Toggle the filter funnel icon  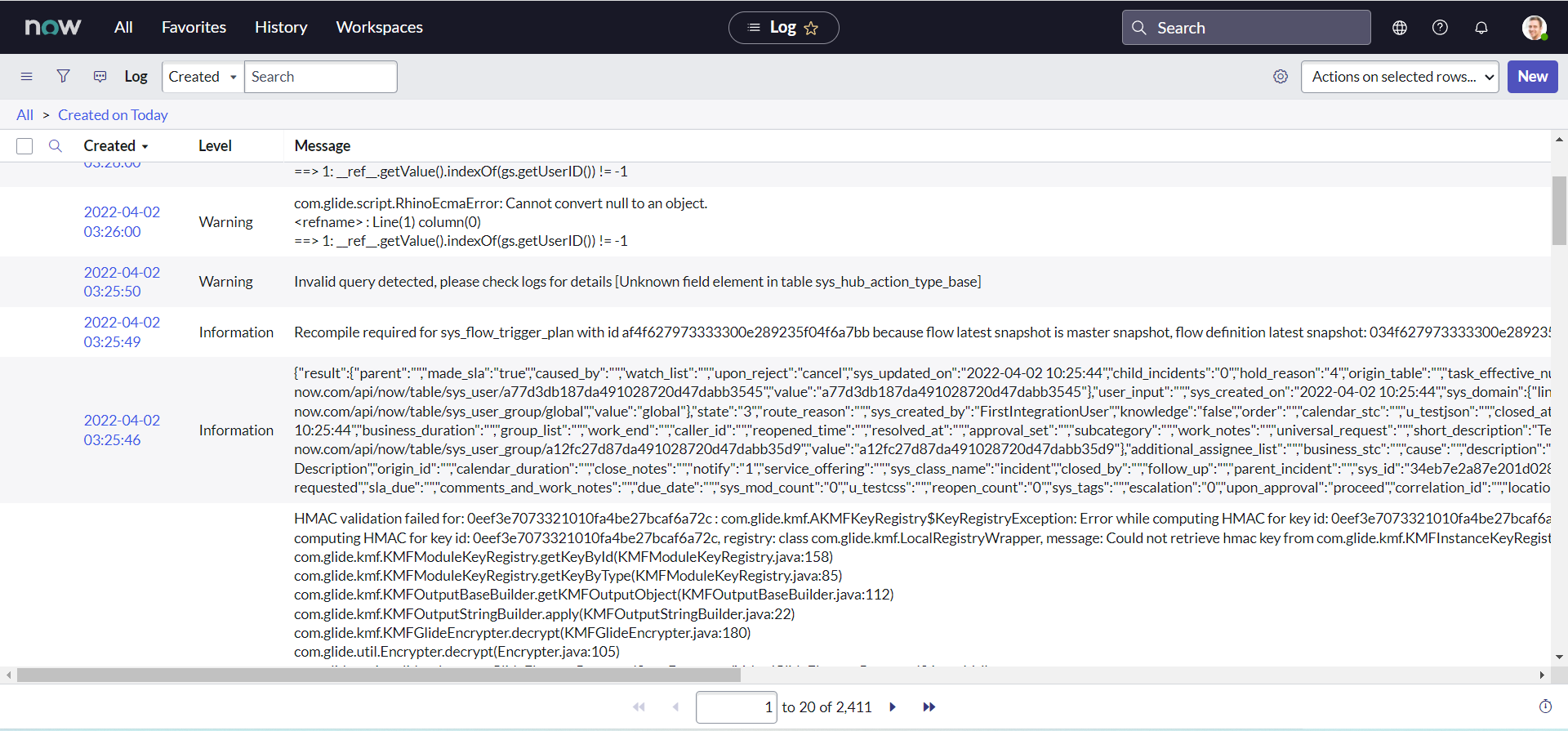(x=63, y=77)
